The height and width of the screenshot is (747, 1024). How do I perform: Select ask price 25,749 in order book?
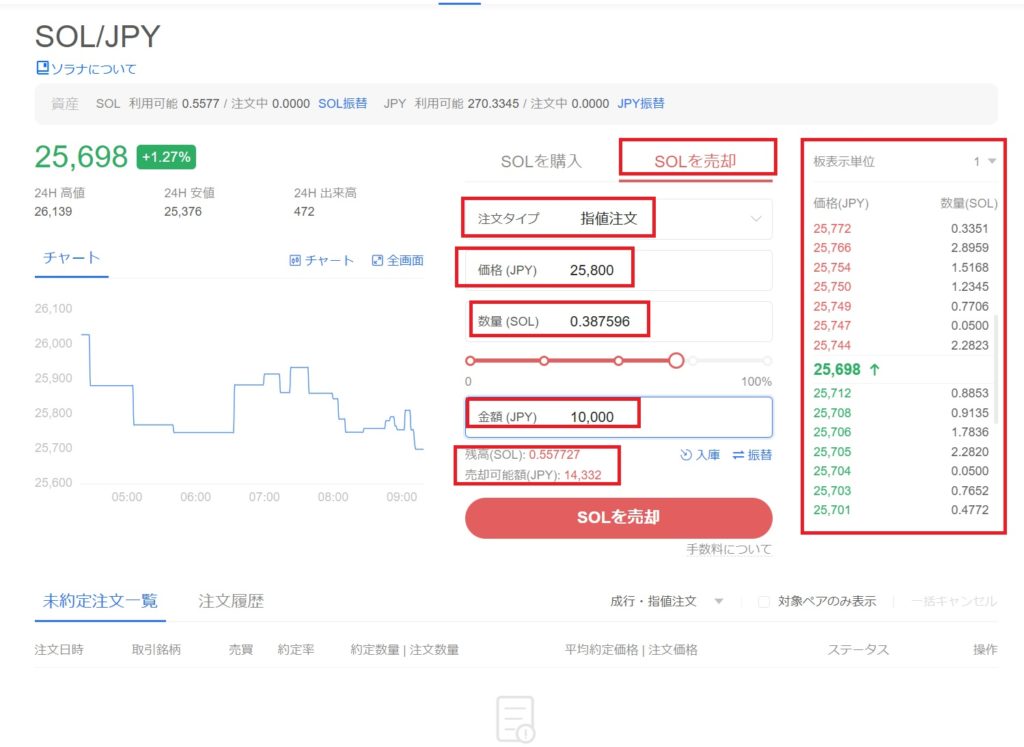click(x=832, y=306)
